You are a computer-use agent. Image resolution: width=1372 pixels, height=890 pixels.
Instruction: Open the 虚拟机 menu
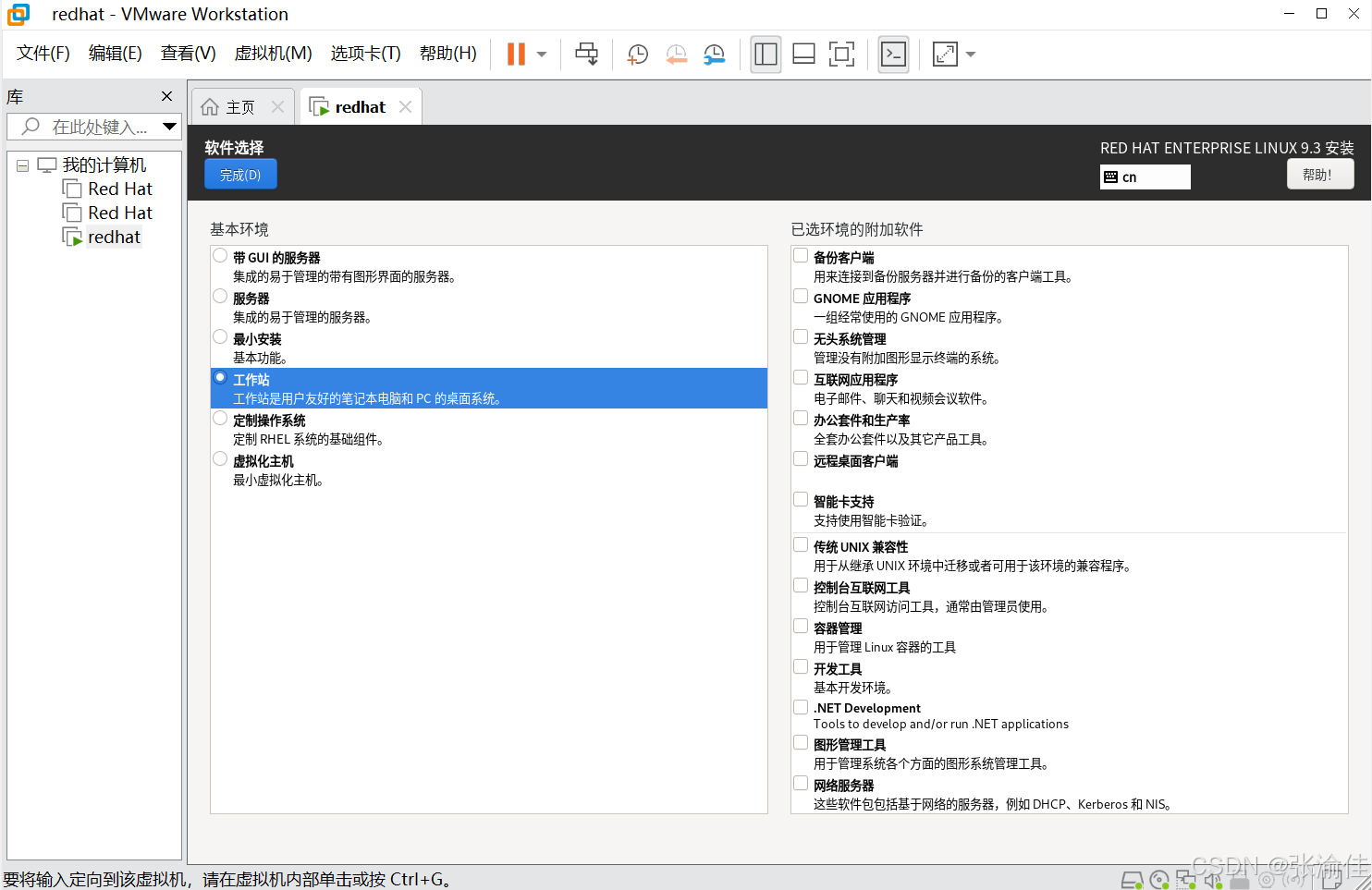point(273,54)
